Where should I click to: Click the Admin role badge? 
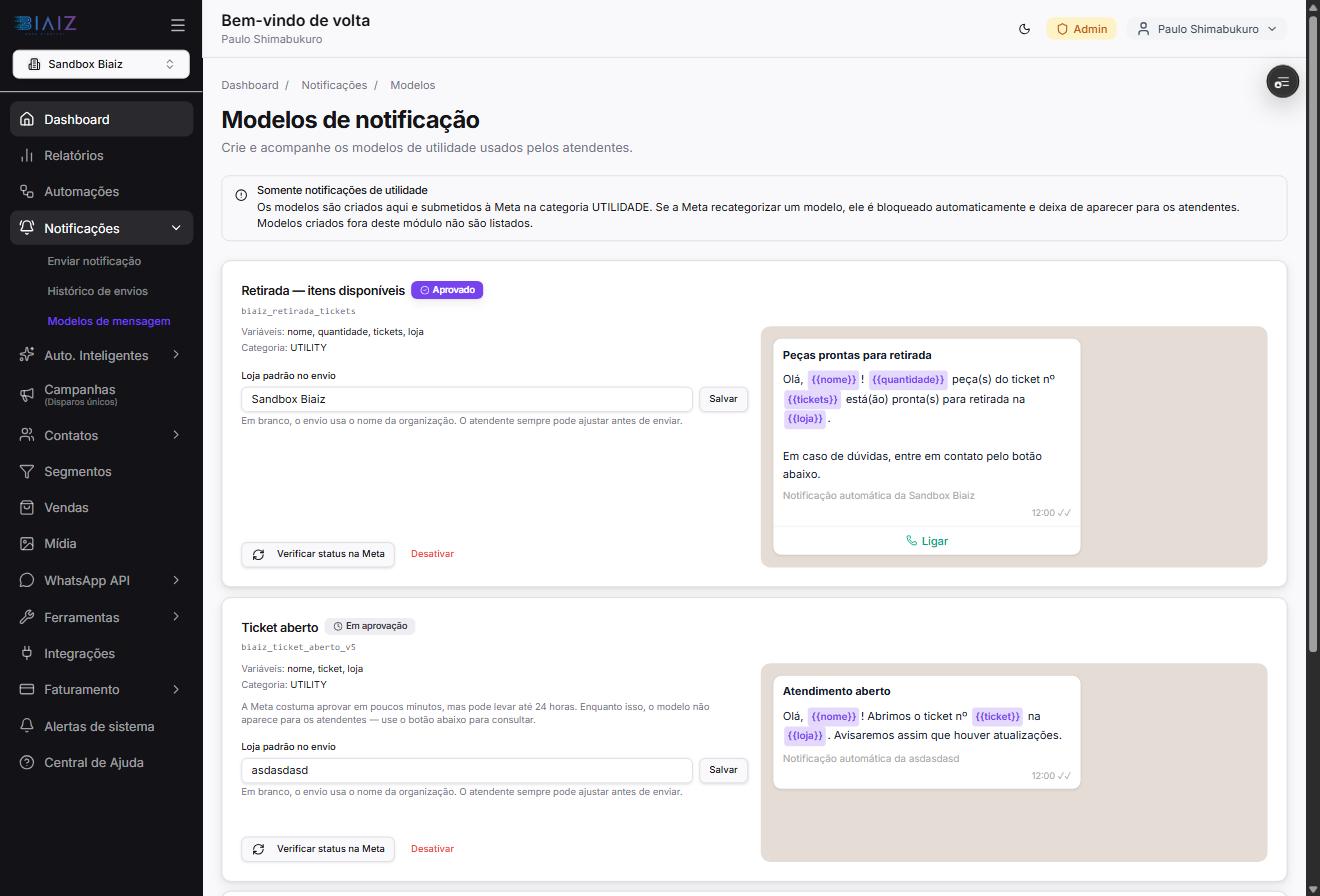click(x=1082, y=29)
